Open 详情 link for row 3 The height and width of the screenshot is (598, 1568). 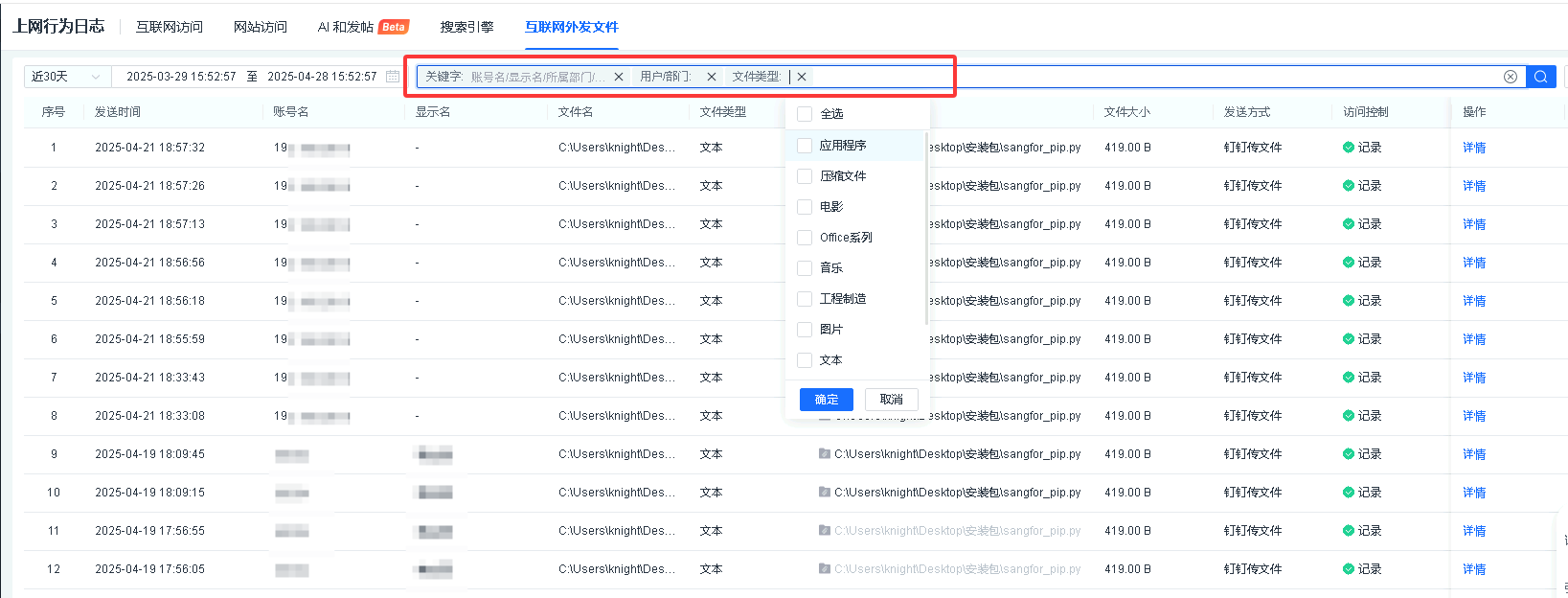tap(1473, 224)
